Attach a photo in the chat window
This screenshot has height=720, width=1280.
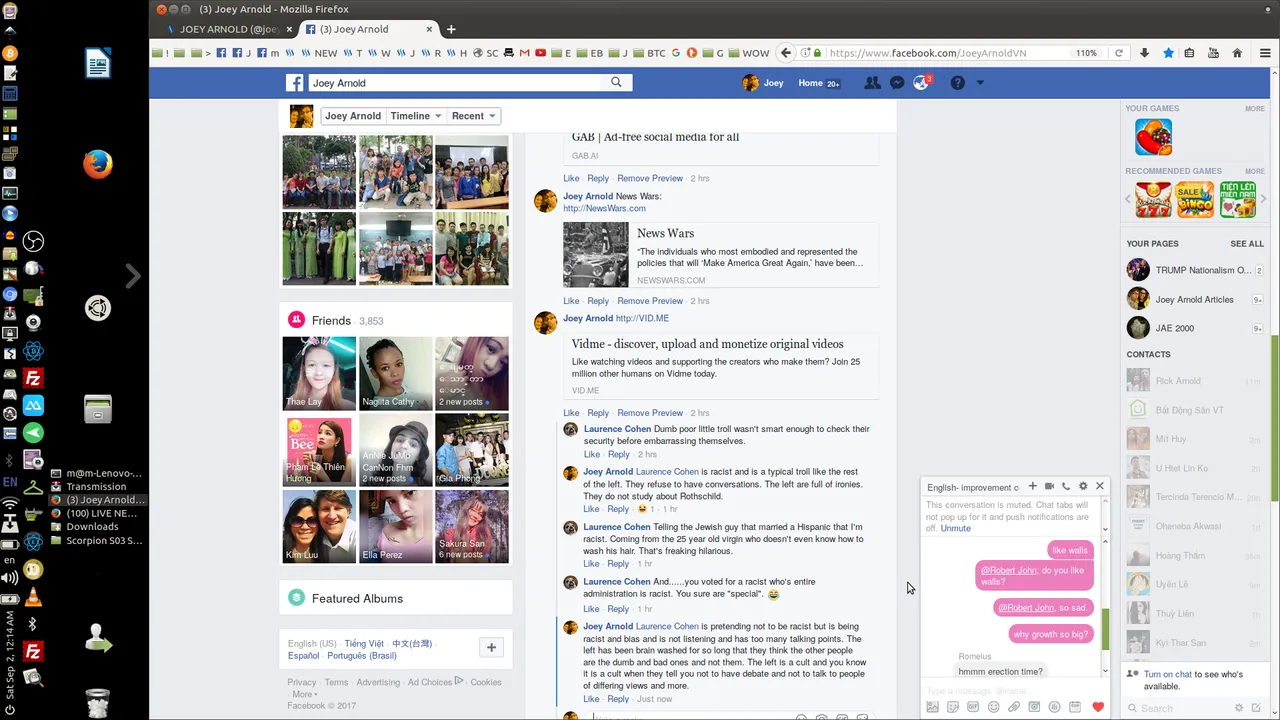(933, 707)
